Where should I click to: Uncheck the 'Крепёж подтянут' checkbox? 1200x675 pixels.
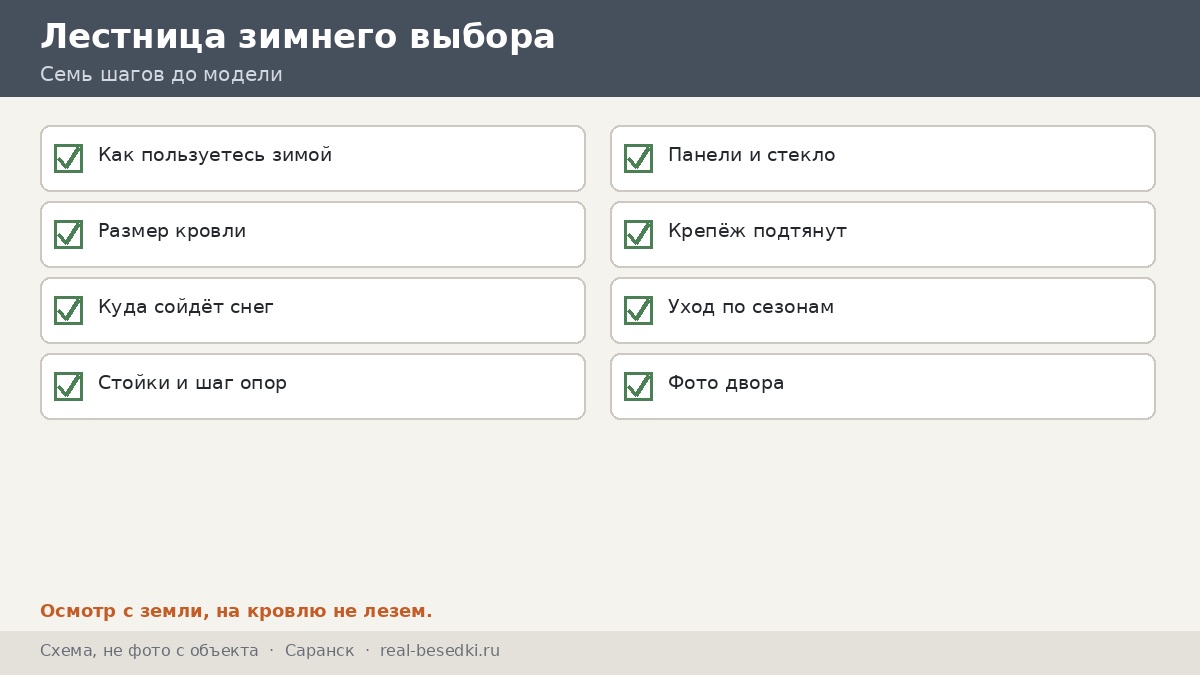pyautogui.click(x=638, y=234)
